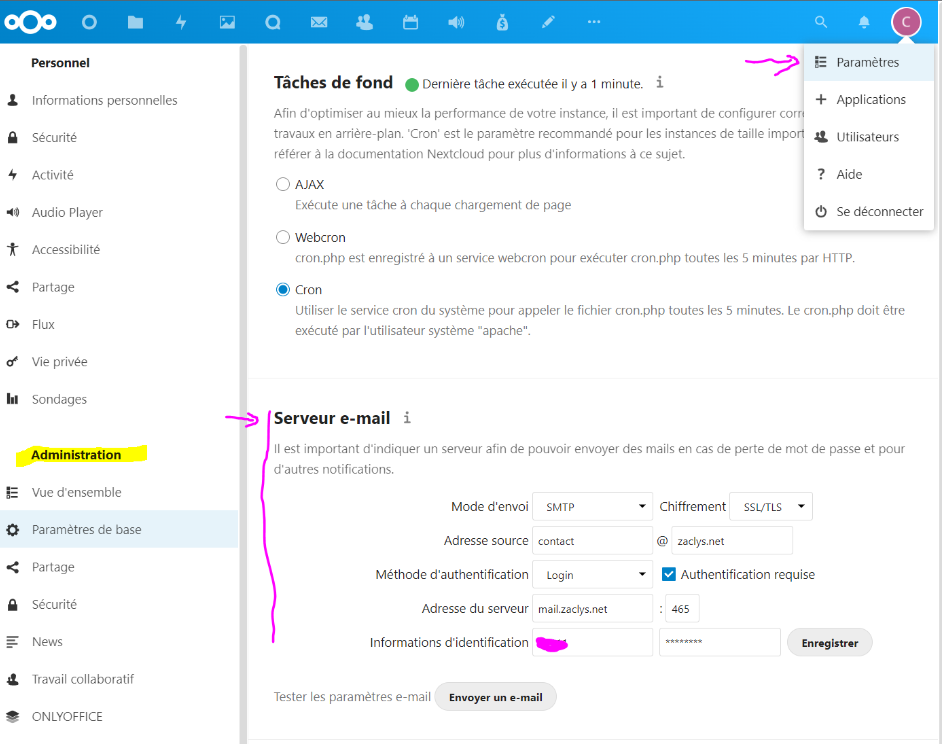Image resolution: width=945 pixels, height=745 pixels.
Task: Choose Se déconnecter from the user menu
Action: click(868, 212)
